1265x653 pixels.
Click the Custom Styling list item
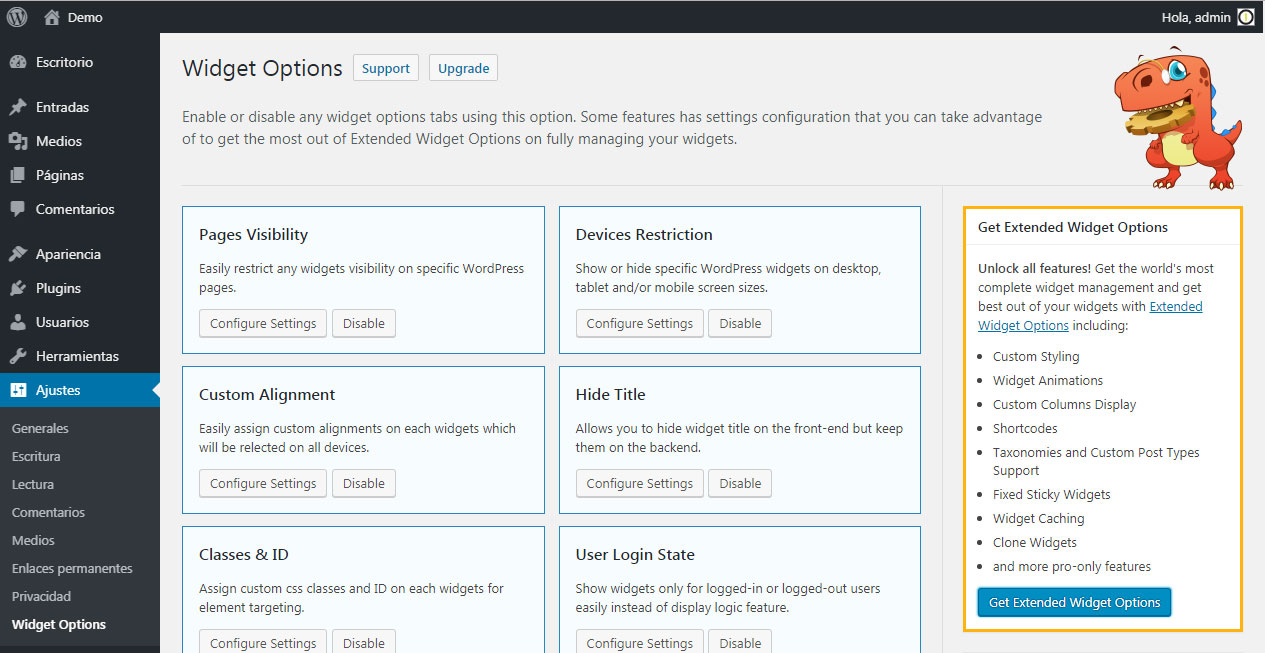(1036, 356)
